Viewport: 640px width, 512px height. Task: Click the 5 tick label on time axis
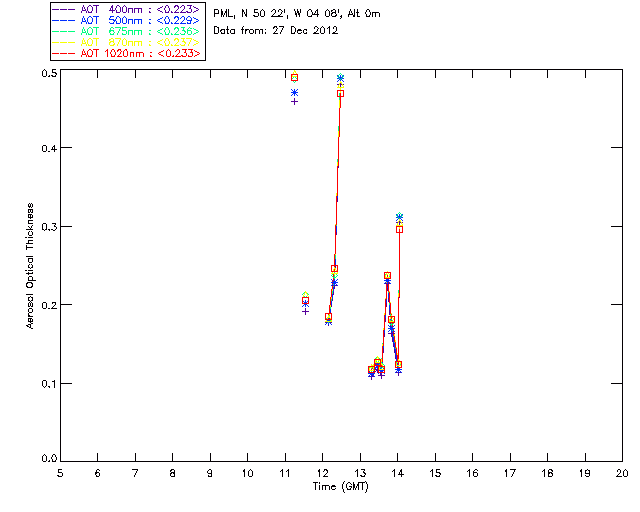60,473
